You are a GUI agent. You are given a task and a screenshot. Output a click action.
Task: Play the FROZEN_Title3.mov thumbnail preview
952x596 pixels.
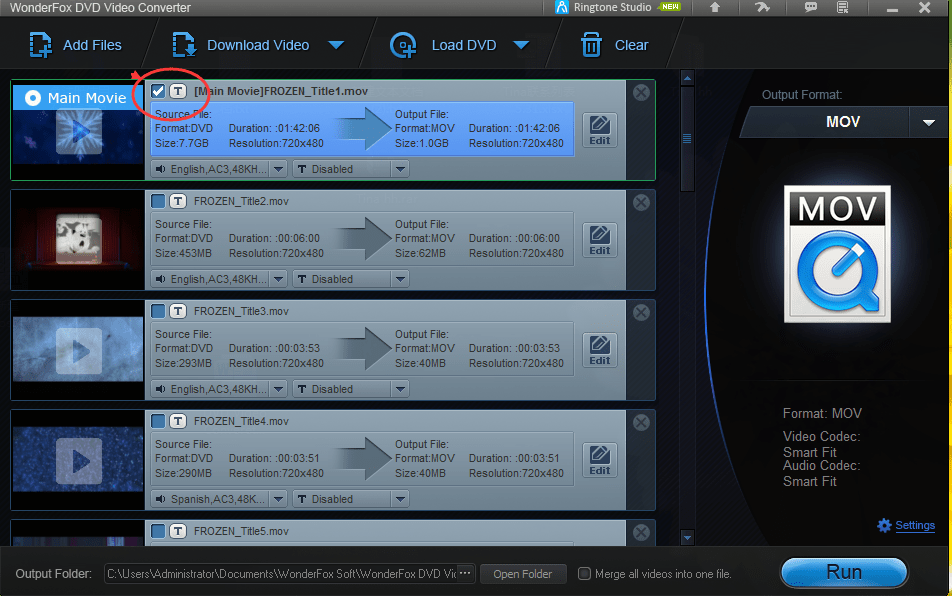point(78,351)
